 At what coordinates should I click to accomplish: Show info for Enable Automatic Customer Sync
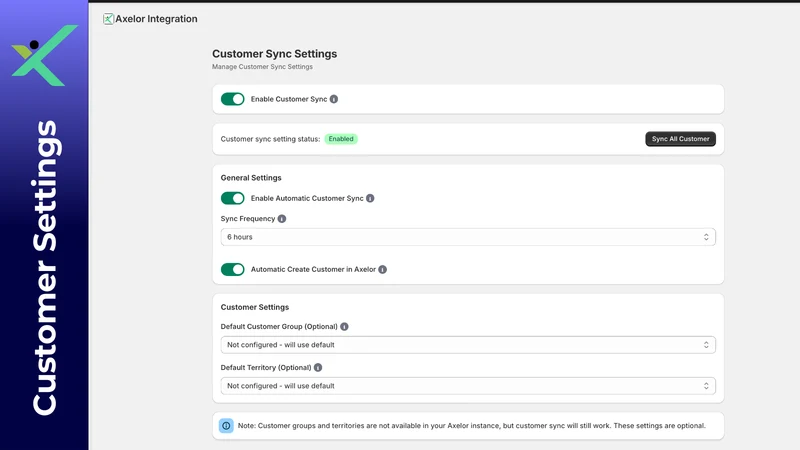[370, 198]
